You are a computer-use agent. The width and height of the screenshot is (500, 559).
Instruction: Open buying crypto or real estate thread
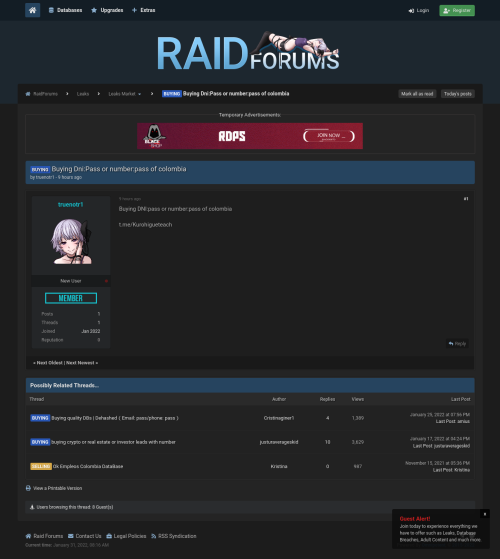click(113, 442)
